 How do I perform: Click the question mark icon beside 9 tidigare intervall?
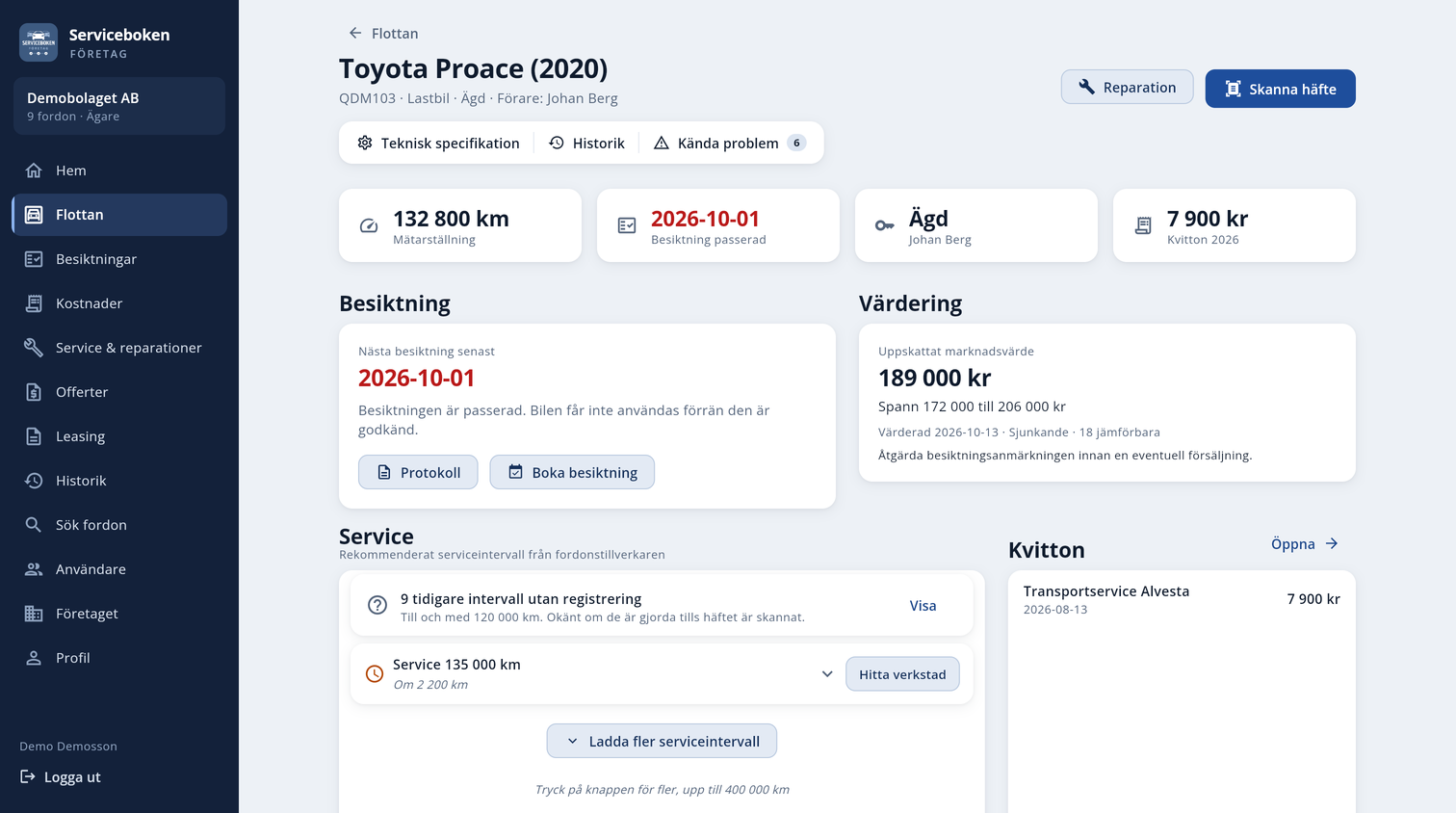pos(377,605)
